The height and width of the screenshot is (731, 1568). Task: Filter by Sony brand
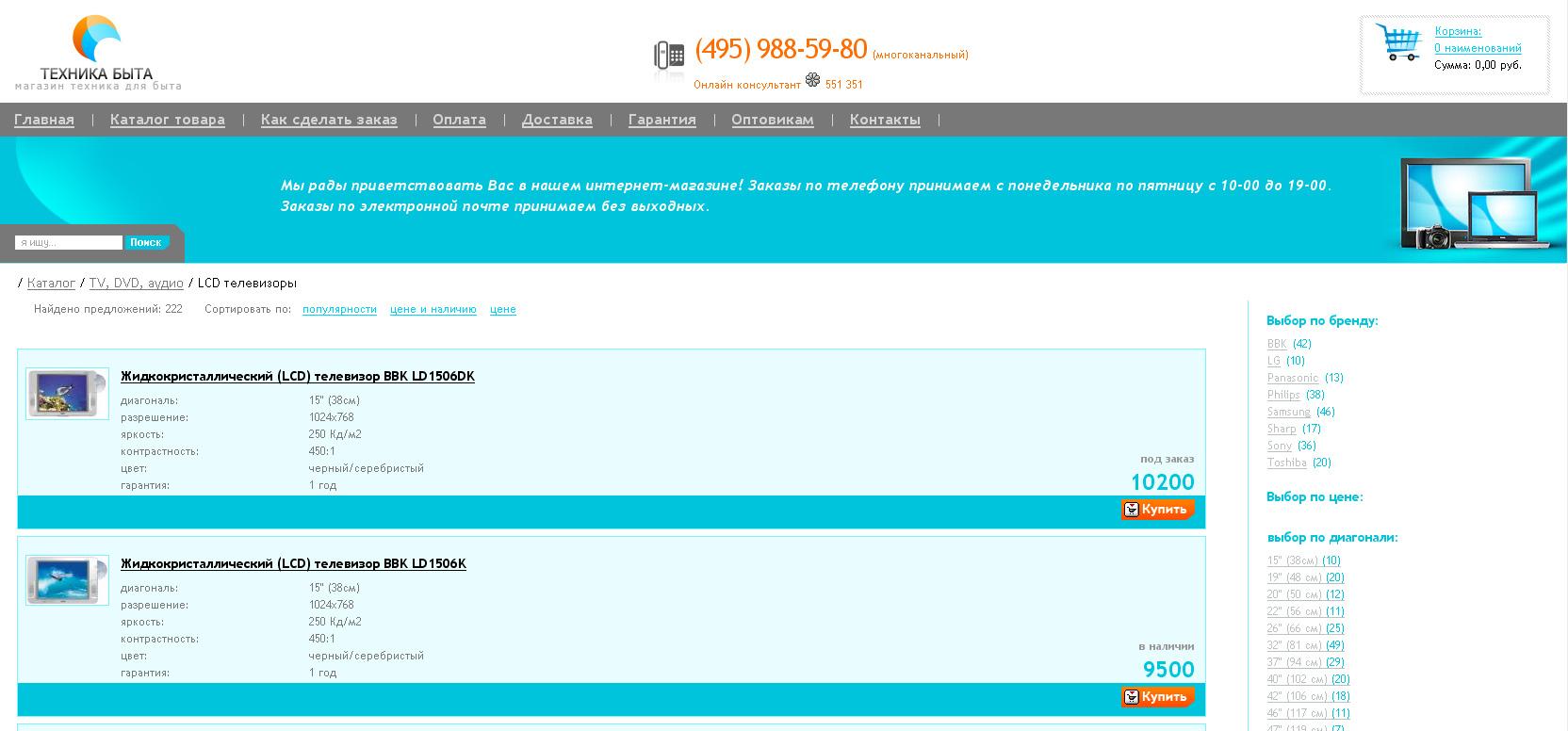1280,447
